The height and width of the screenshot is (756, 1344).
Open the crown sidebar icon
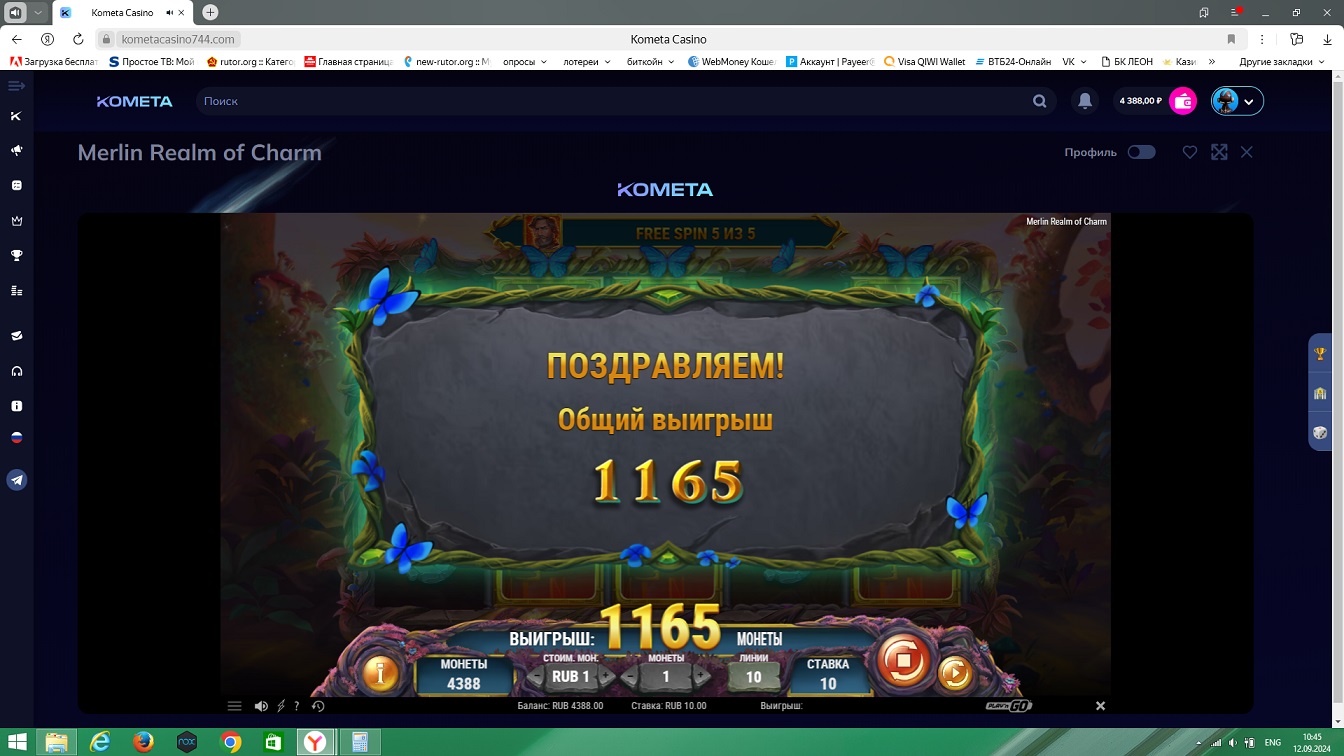(x=16, y=221)
